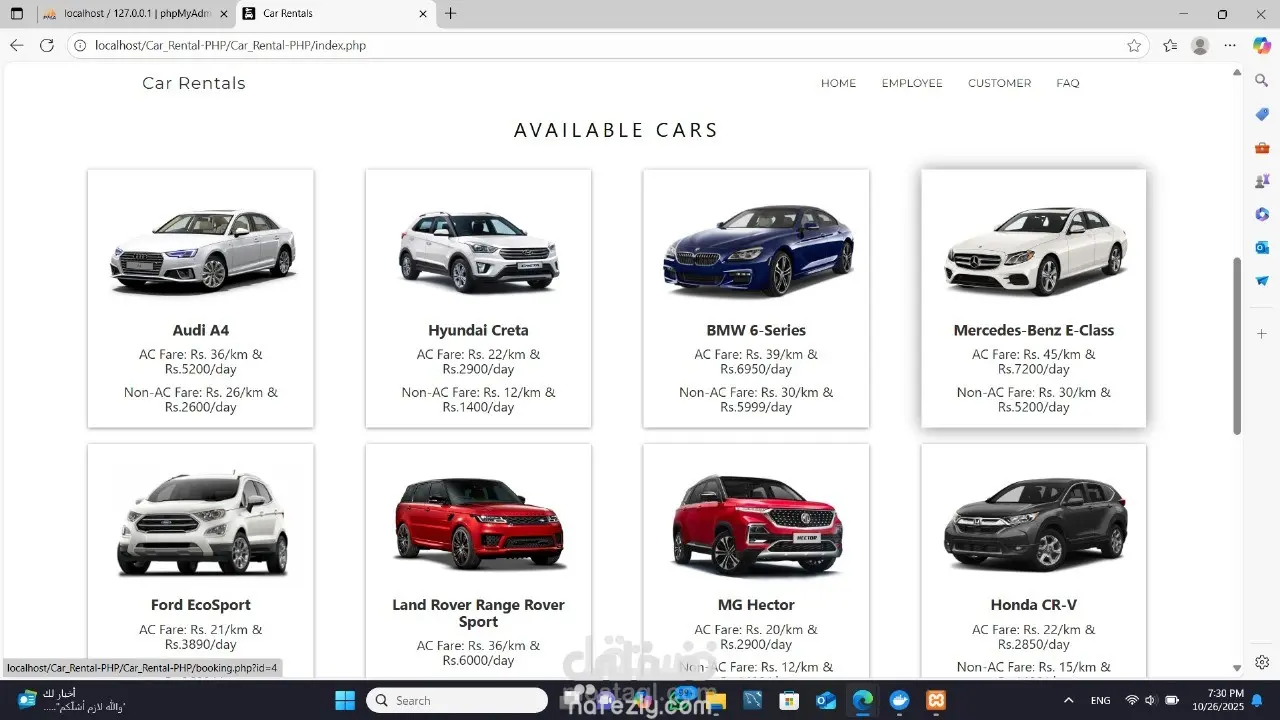The image size is (1280, 720).
Task: Open sidebar settings gear icon
Action: [1262, 662]
